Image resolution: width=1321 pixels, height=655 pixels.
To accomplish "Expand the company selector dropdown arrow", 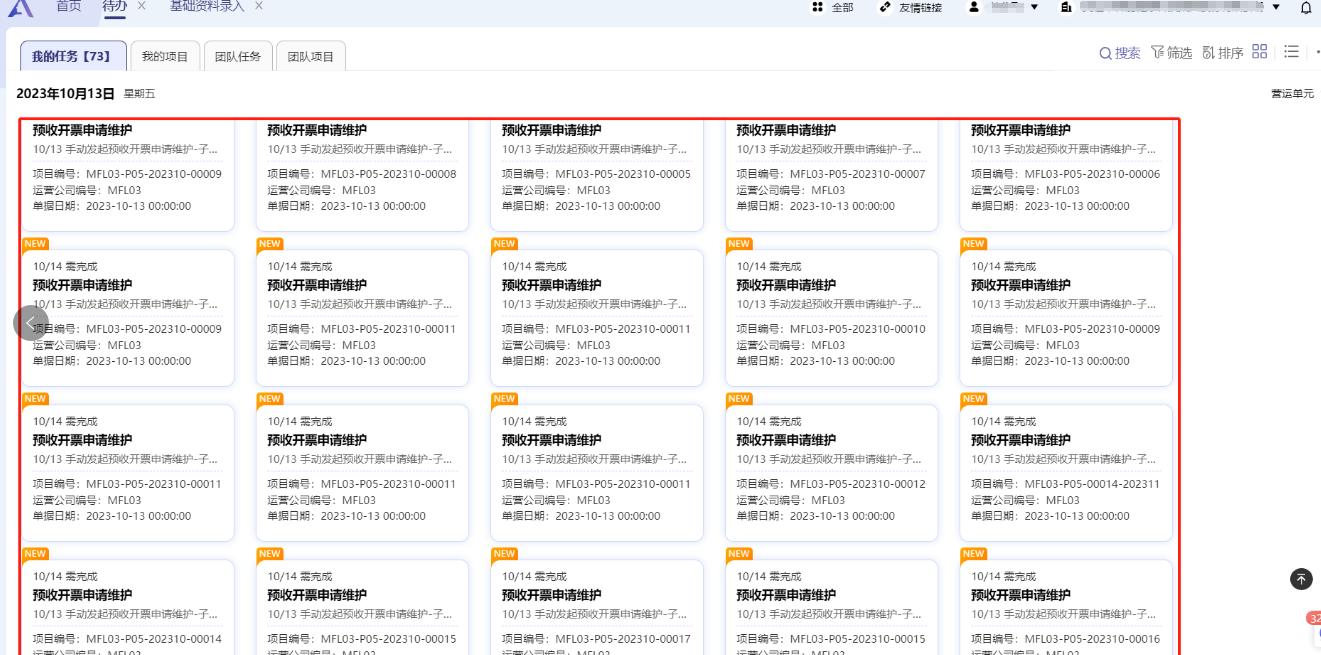I will click(1276, 7).
